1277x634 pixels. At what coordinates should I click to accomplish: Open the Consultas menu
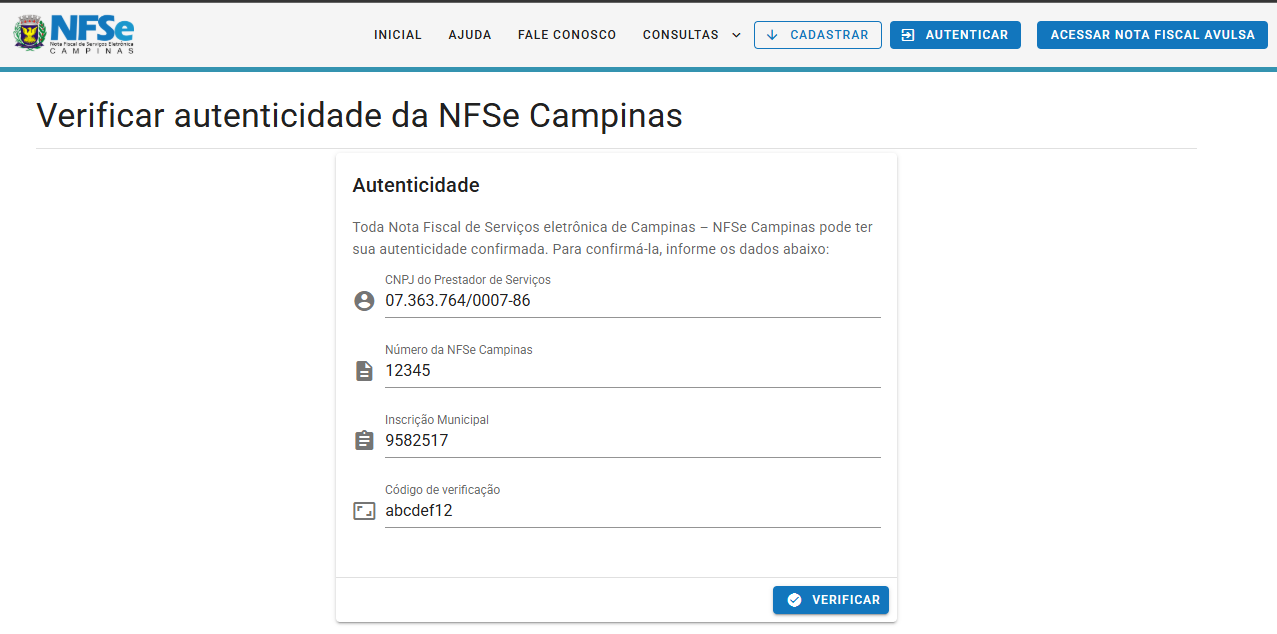coord(680,35)
